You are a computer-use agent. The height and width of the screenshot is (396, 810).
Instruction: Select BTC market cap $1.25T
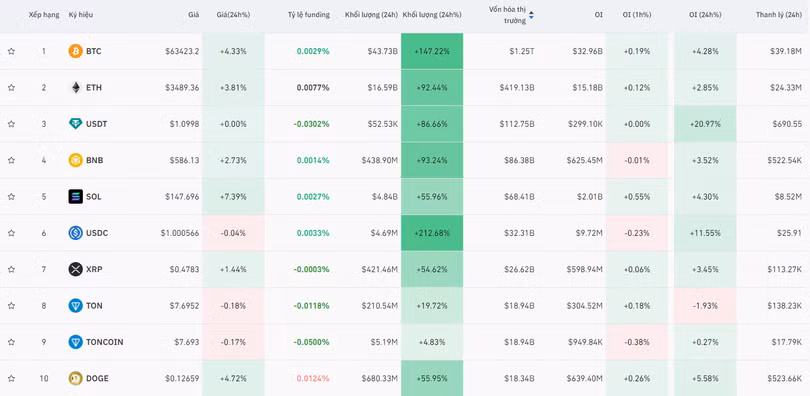click(522, 51)
